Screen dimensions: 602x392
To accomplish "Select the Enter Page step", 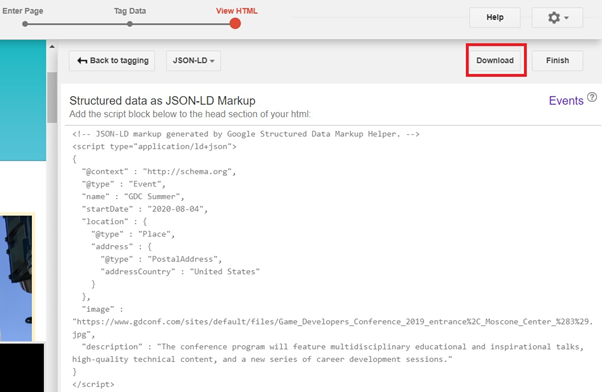I will [x=23, y=11].
